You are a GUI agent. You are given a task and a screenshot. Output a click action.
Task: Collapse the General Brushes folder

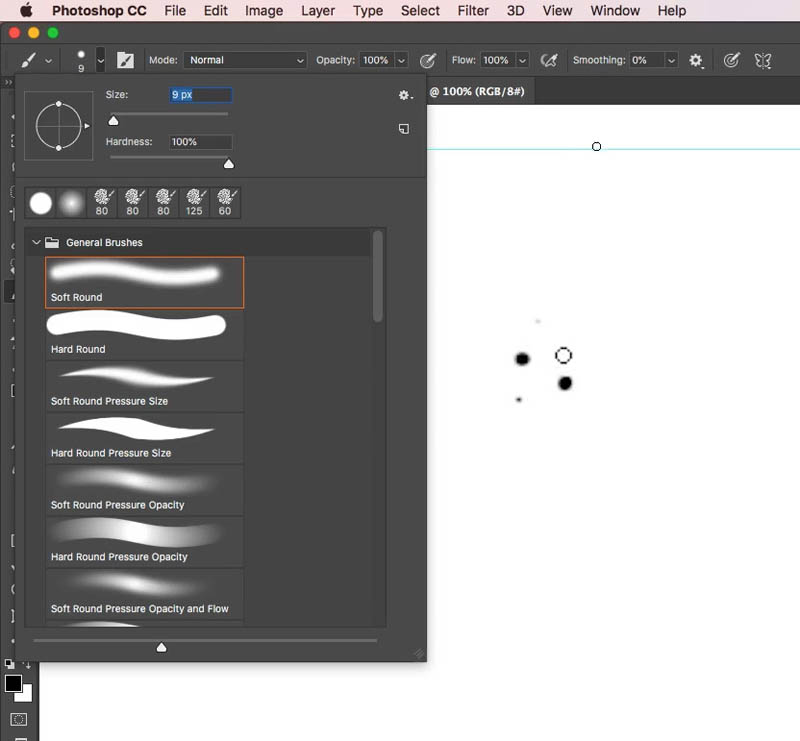coord(36,242)
